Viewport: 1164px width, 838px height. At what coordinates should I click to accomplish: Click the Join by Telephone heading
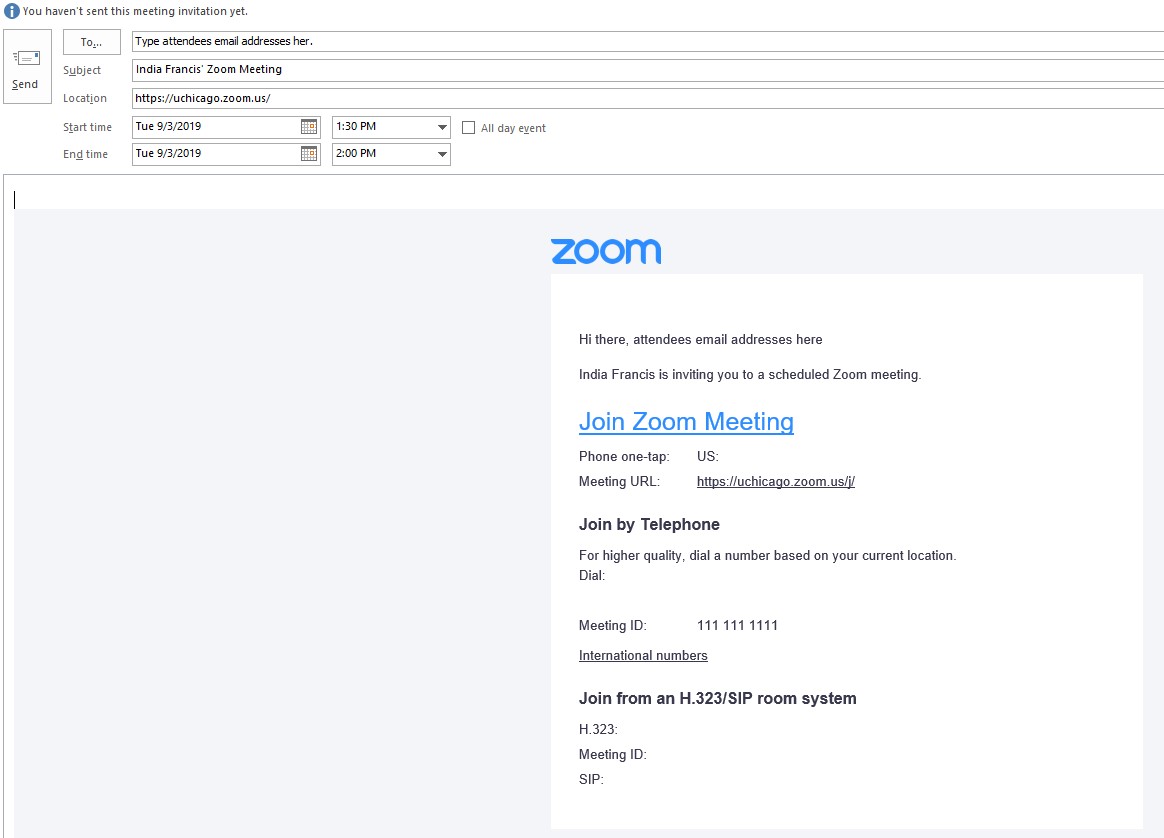point(650,525)
